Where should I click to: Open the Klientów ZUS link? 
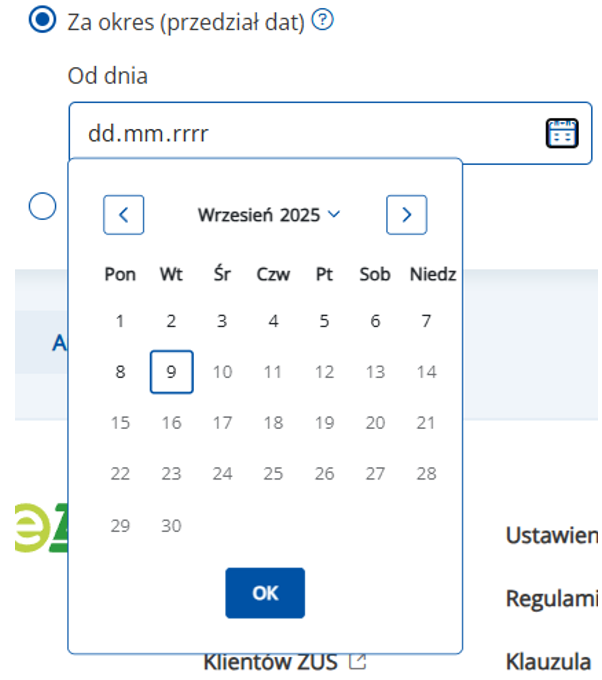272,662
